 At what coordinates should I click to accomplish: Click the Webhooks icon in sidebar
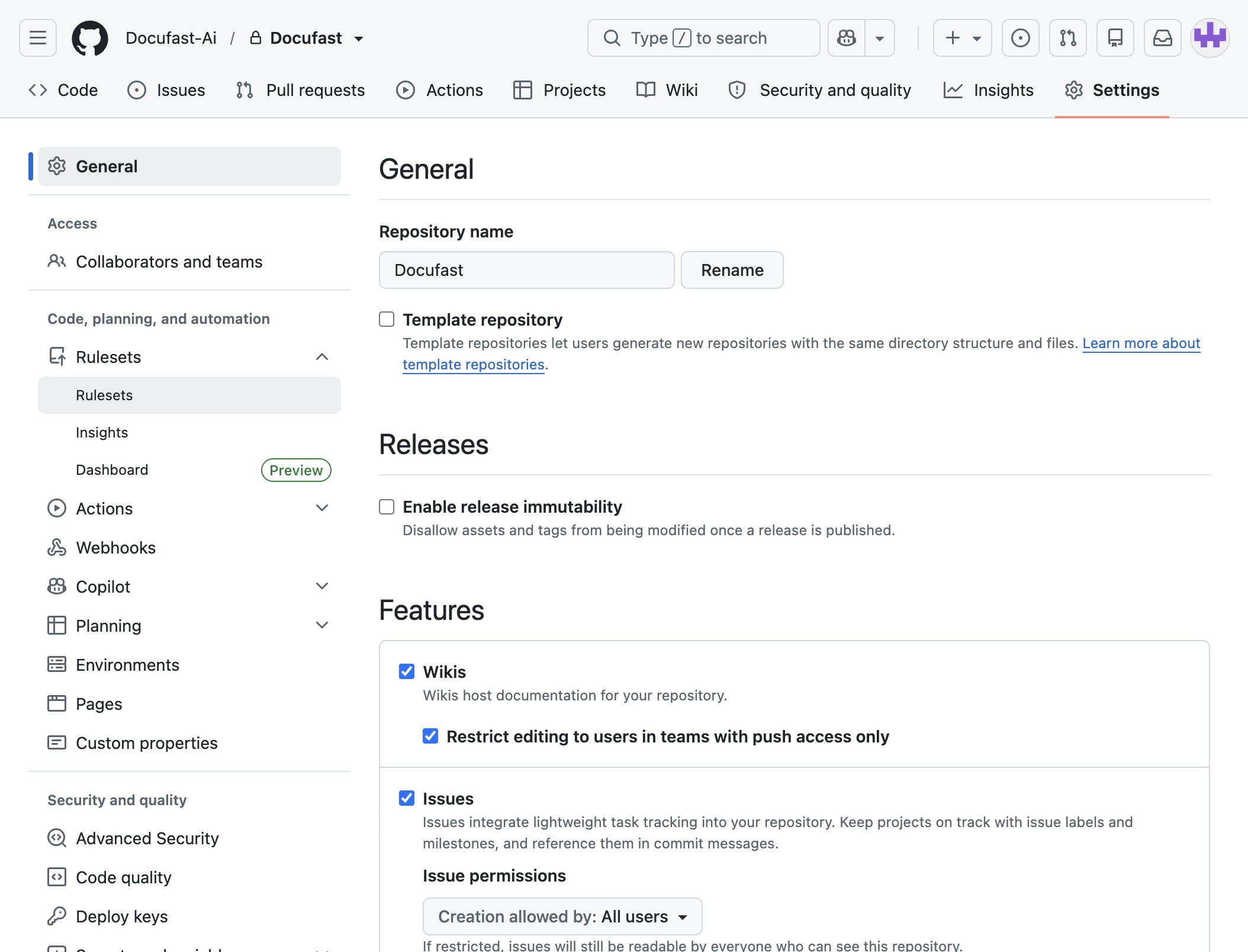coord(57,548)
